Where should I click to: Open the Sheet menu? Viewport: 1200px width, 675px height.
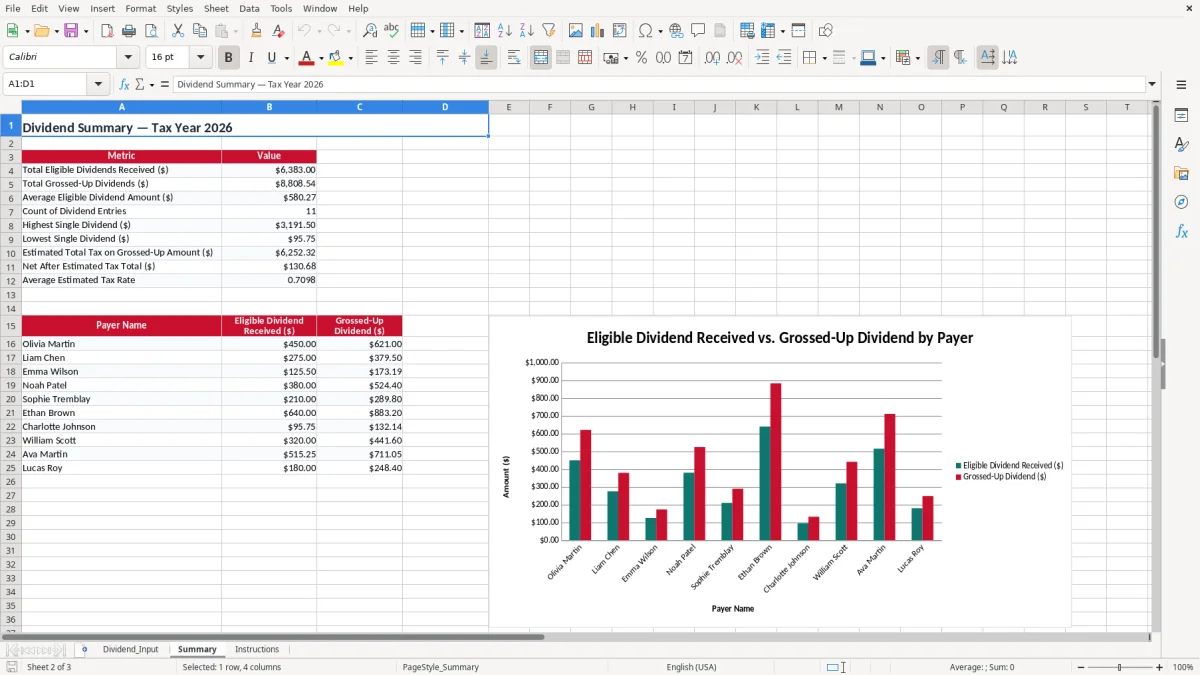tap(216, 8)
